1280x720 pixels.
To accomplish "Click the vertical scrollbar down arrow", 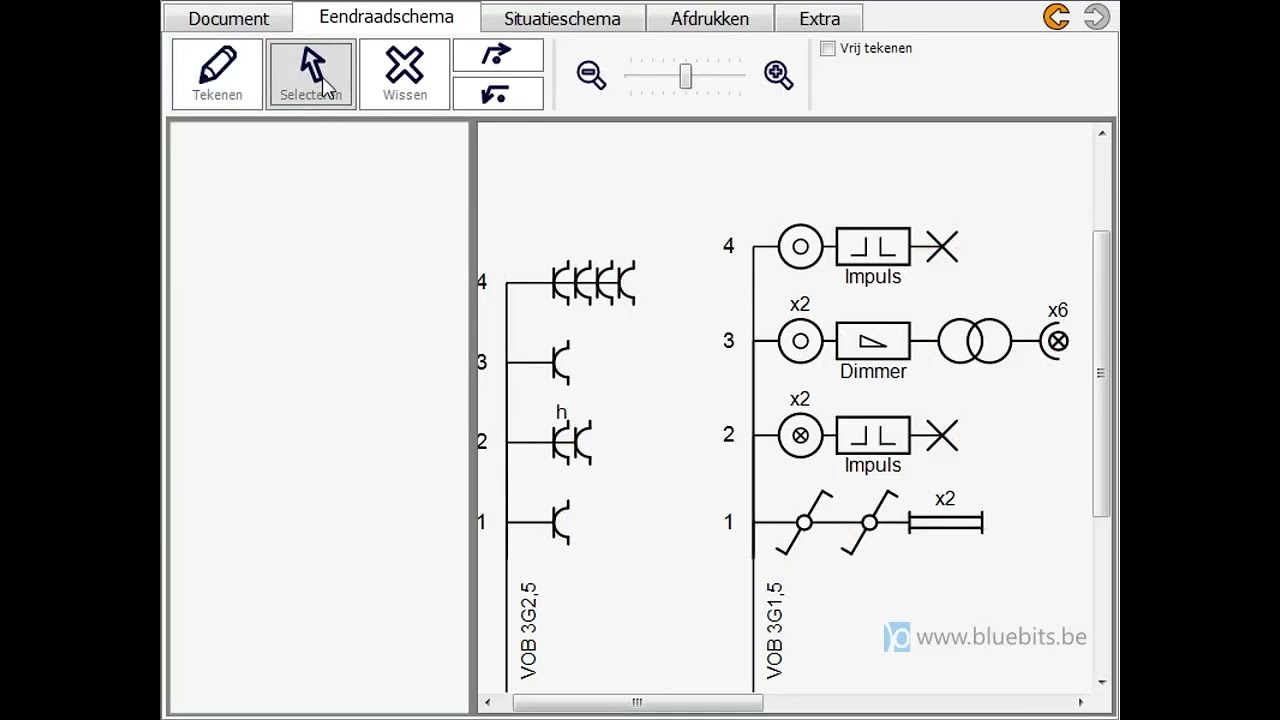I will point(1102,682).
